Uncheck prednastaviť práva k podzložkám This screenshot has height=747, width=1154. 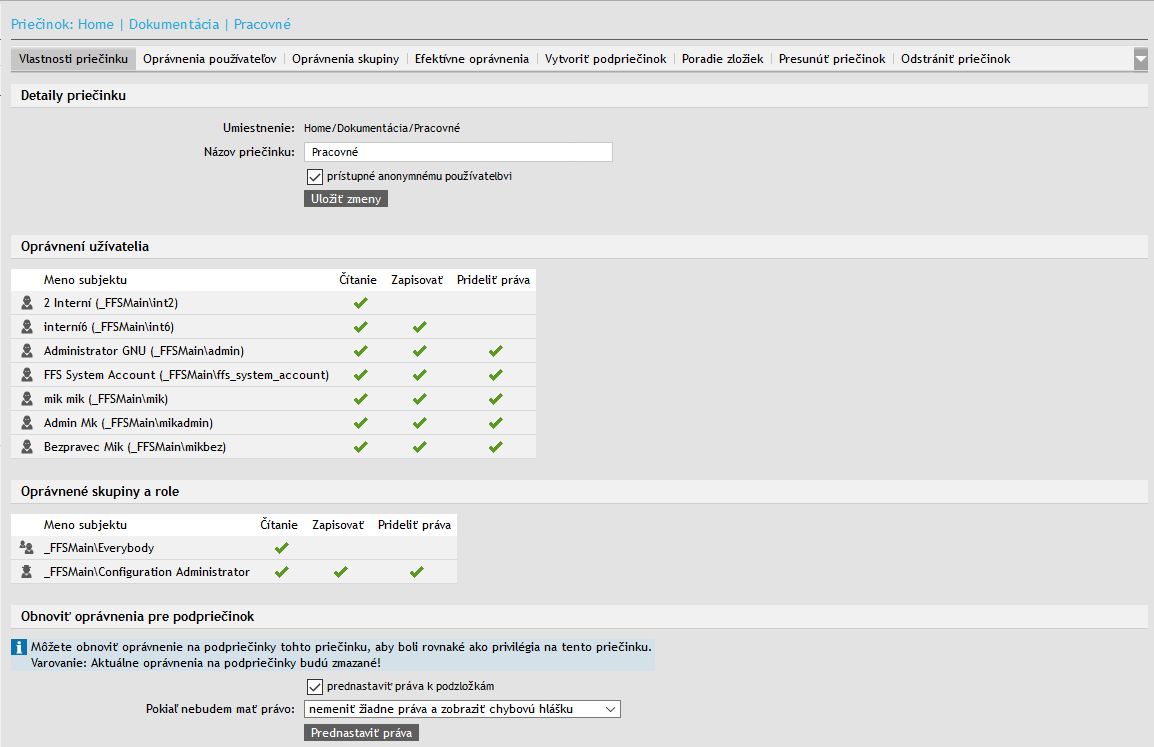click(x=314, y=686)
